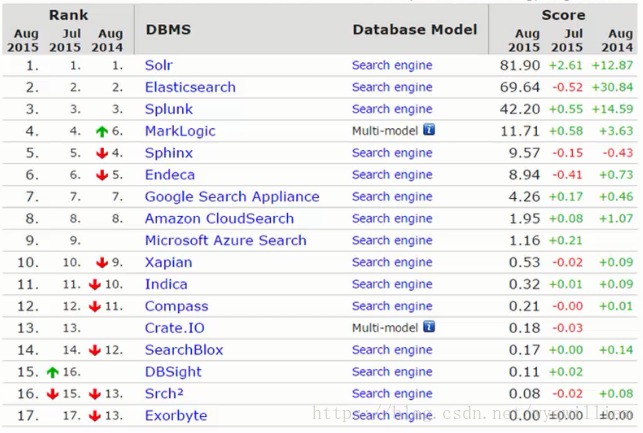Open the Endeca link
The width and height of the screenshot is (643, 433).
170,175
